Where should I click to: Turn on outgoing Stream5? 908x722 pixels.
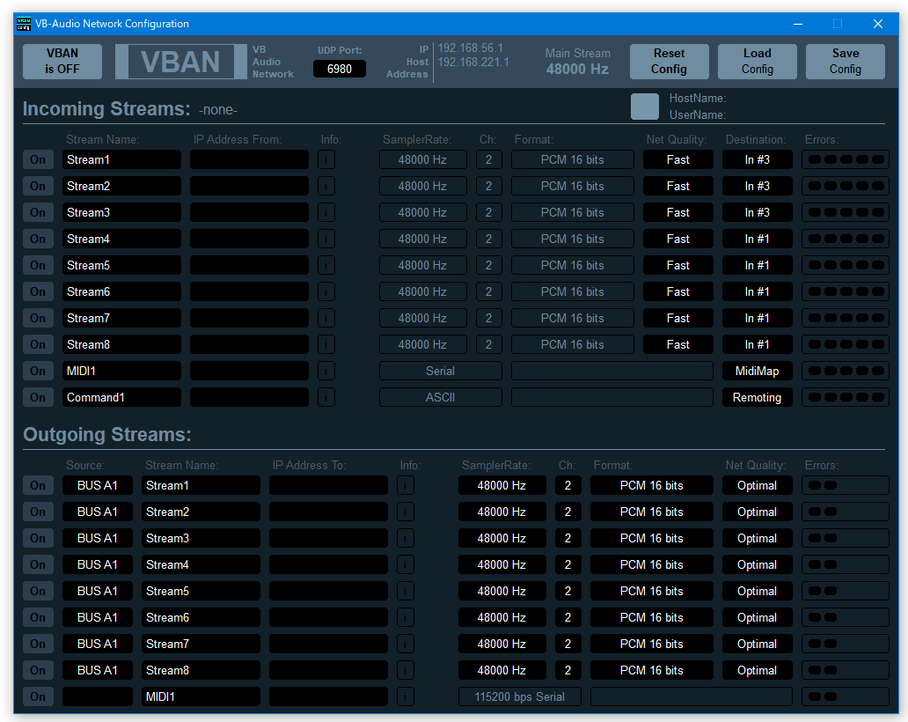(x=38, y=591)
